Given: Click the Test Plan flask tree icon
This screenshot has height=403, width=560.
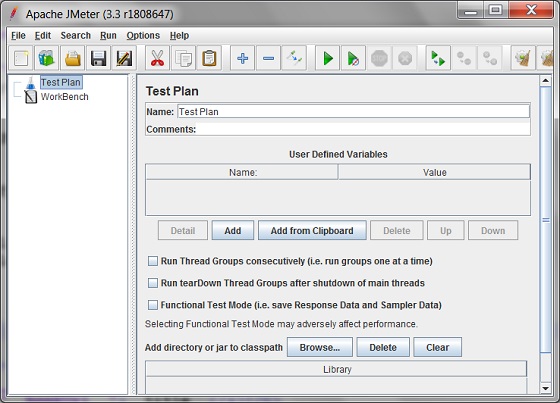Looking at the screenshot, I should [x=31, y=83].
